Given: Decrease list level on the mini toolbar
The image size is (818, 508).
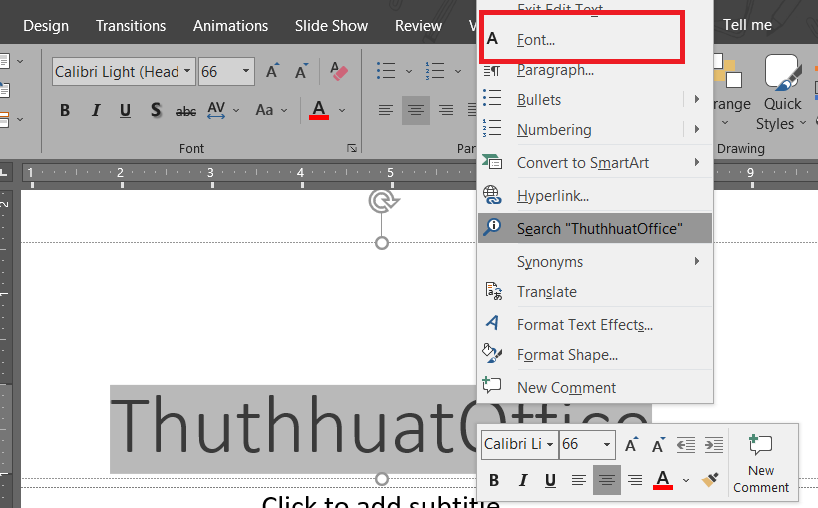Looking at the screenshot, I should tap(686, 445).
